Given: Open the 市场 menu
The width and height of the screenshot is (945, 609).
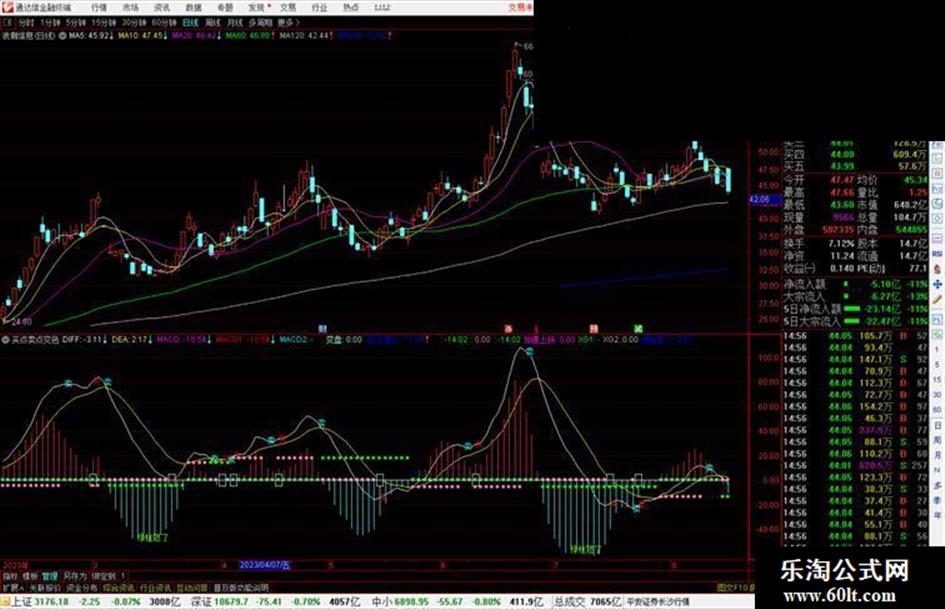Looking at the screenshot, I should [x=130, y=7].
